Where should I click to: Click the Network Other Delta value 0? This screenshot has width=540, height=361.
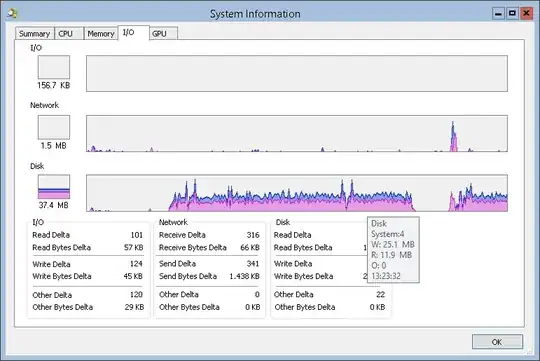click(x=257, y=295)
